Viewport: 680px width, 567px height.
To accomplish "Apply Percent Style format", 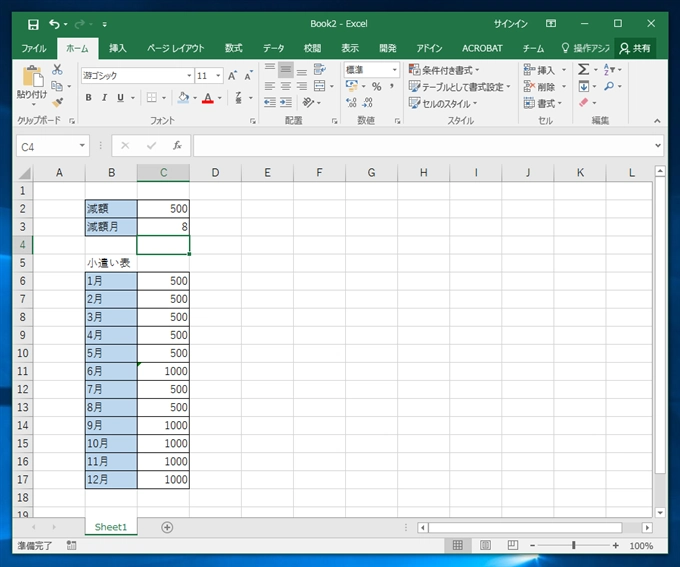I will pos(376,87).
